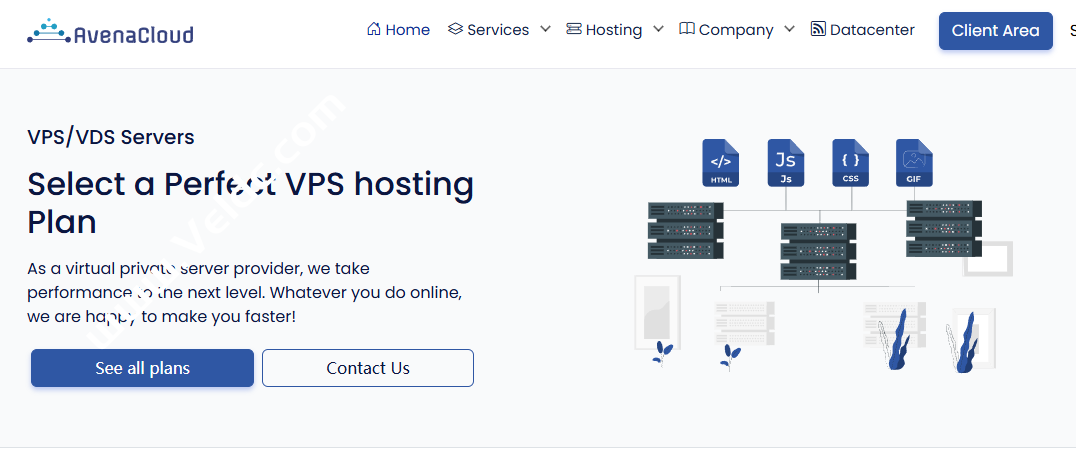Viewport: 1076px width, 454px height.
Task: Expand the Company dropdown chevron
Action: point(789,29)
